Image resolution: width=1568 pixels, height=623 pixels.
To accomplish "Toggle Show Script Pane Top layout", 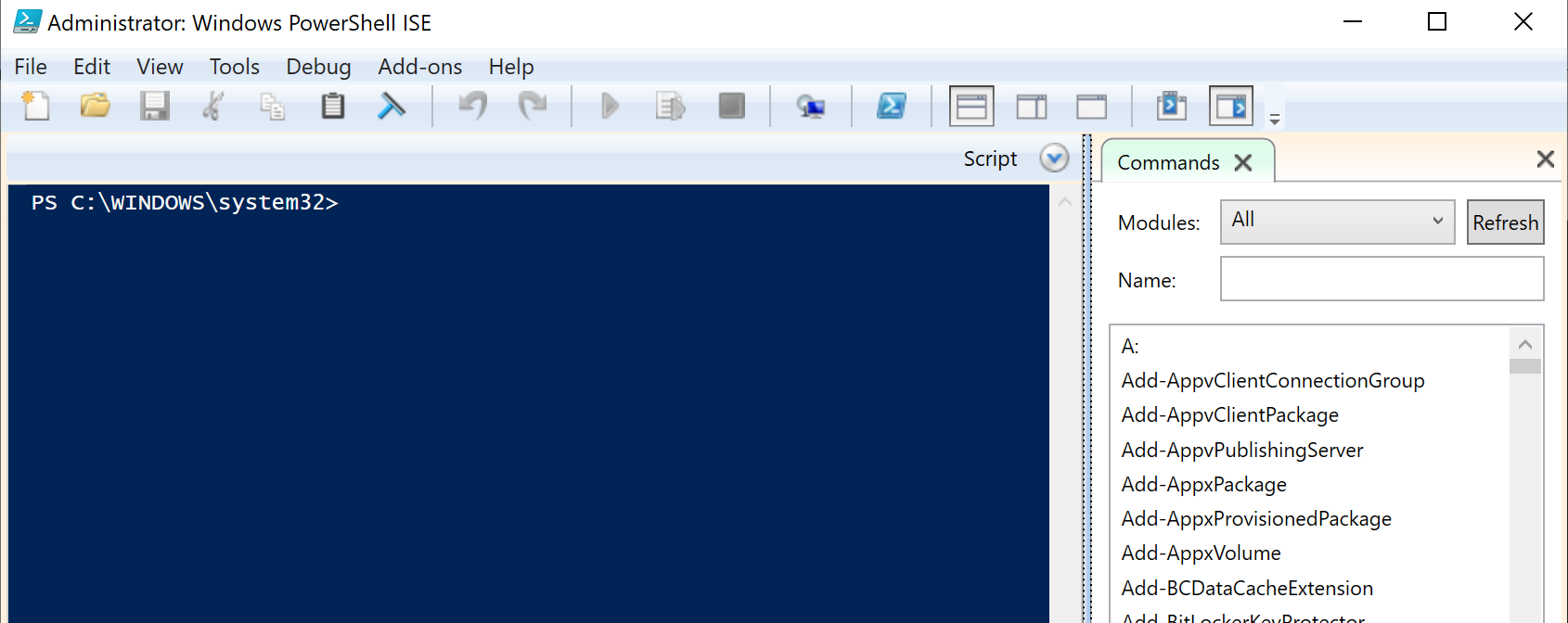I will (971, 107).
